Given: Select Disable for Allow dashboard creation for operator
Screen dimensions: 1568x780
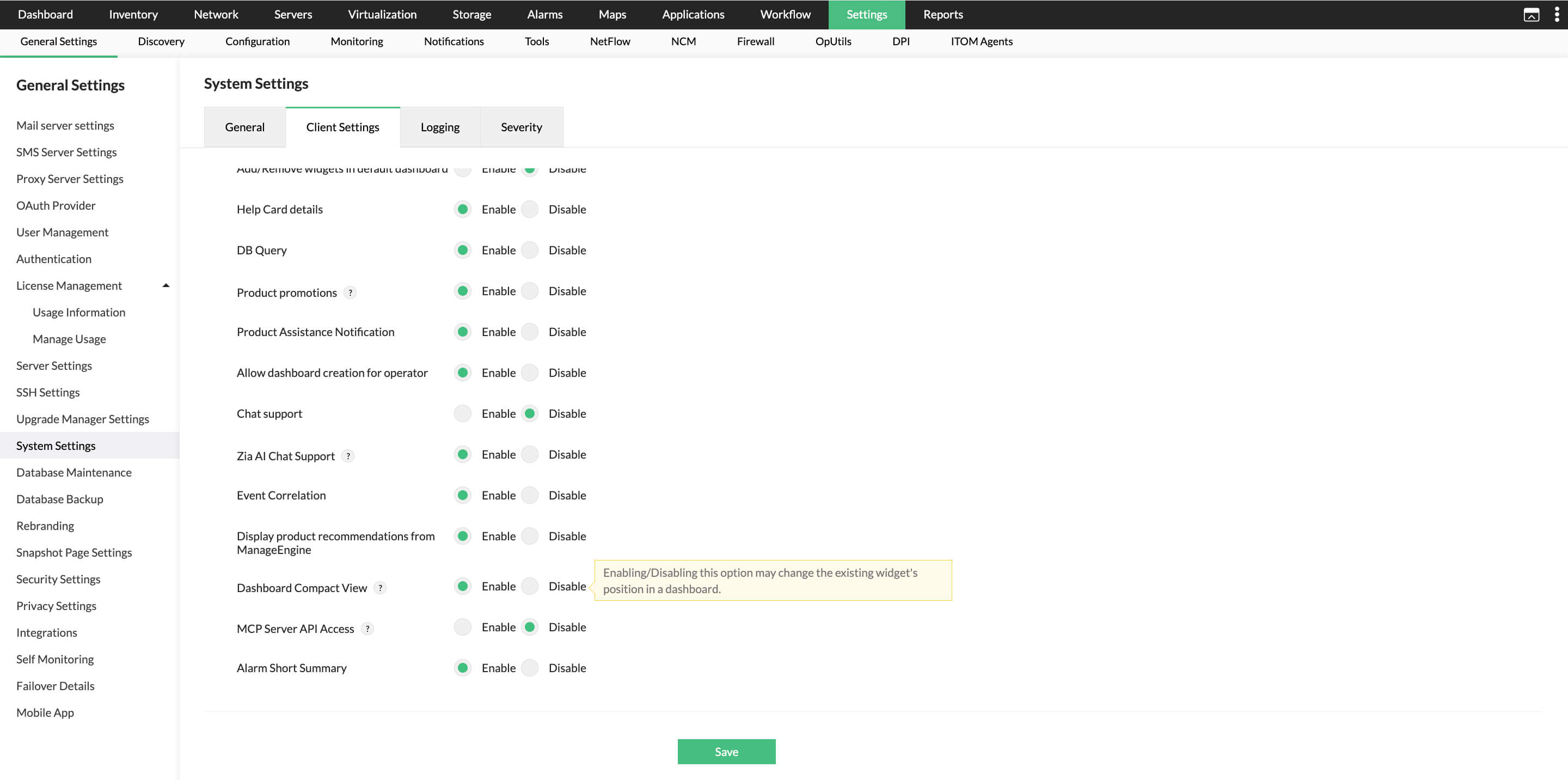Looking at the screenshot, I should click(x=530, y=372).
